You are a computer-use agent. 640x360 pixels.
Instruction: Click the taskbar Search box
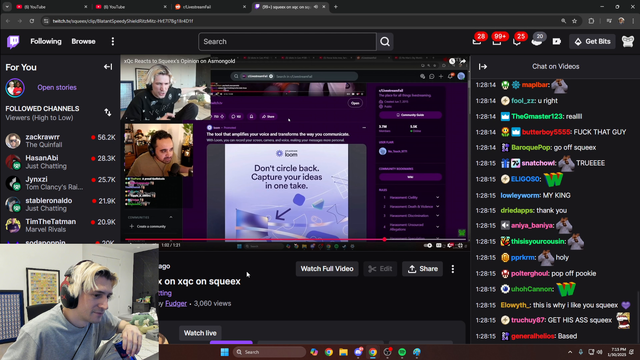point(269,352)
